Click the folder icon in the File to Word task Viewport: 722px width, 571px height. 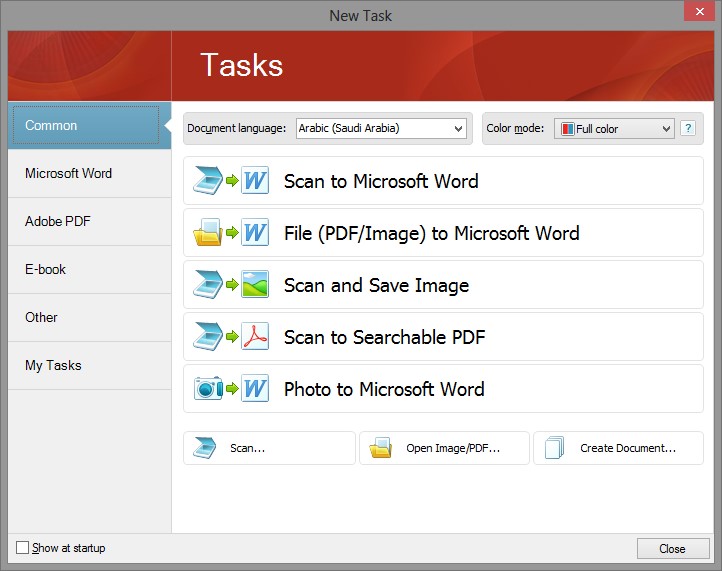tap(208, 233)
